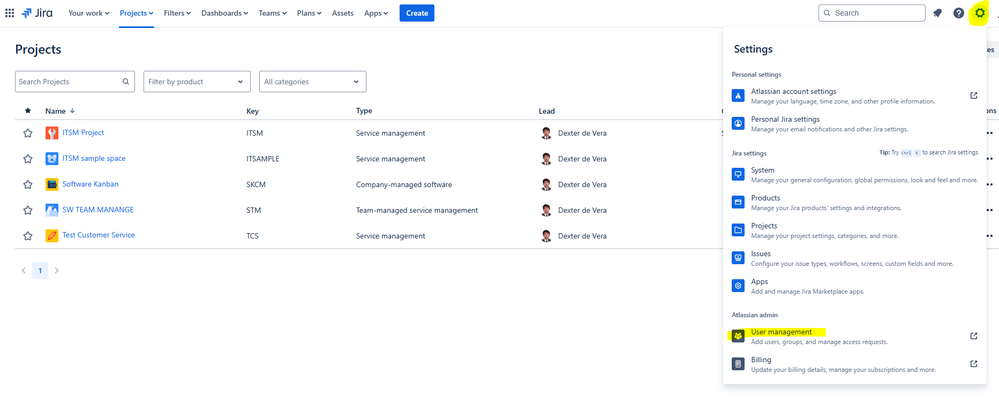999x417 pixels.
Task: Expand the Projects navigation menu
Action: click(136, 13)
